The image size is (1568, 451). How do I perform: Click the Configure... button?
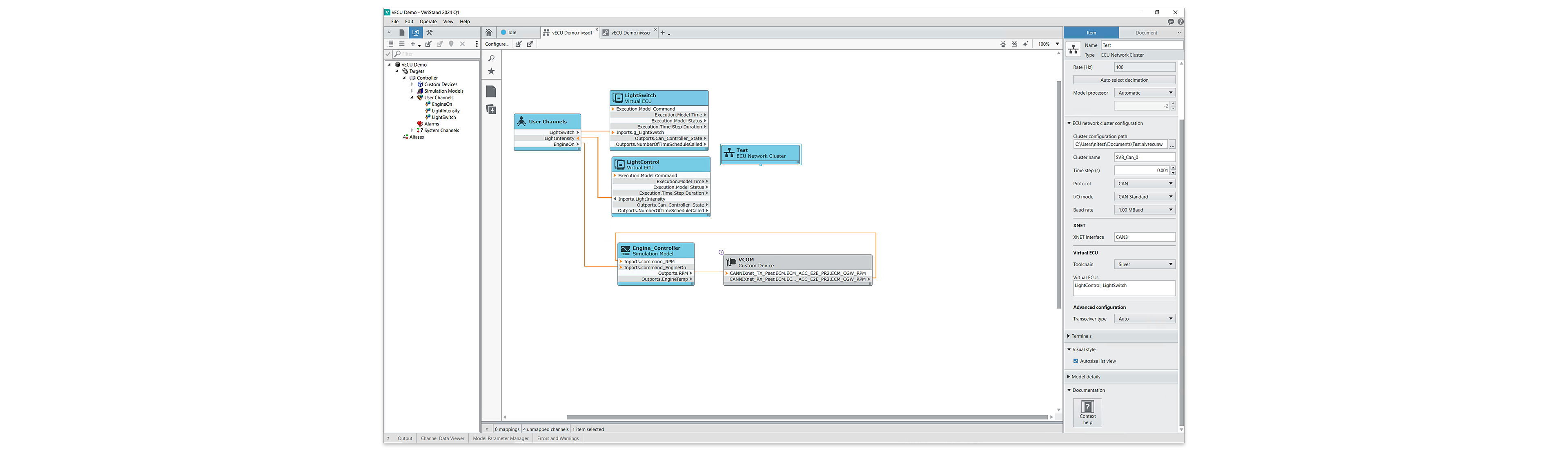coord(497,44)
